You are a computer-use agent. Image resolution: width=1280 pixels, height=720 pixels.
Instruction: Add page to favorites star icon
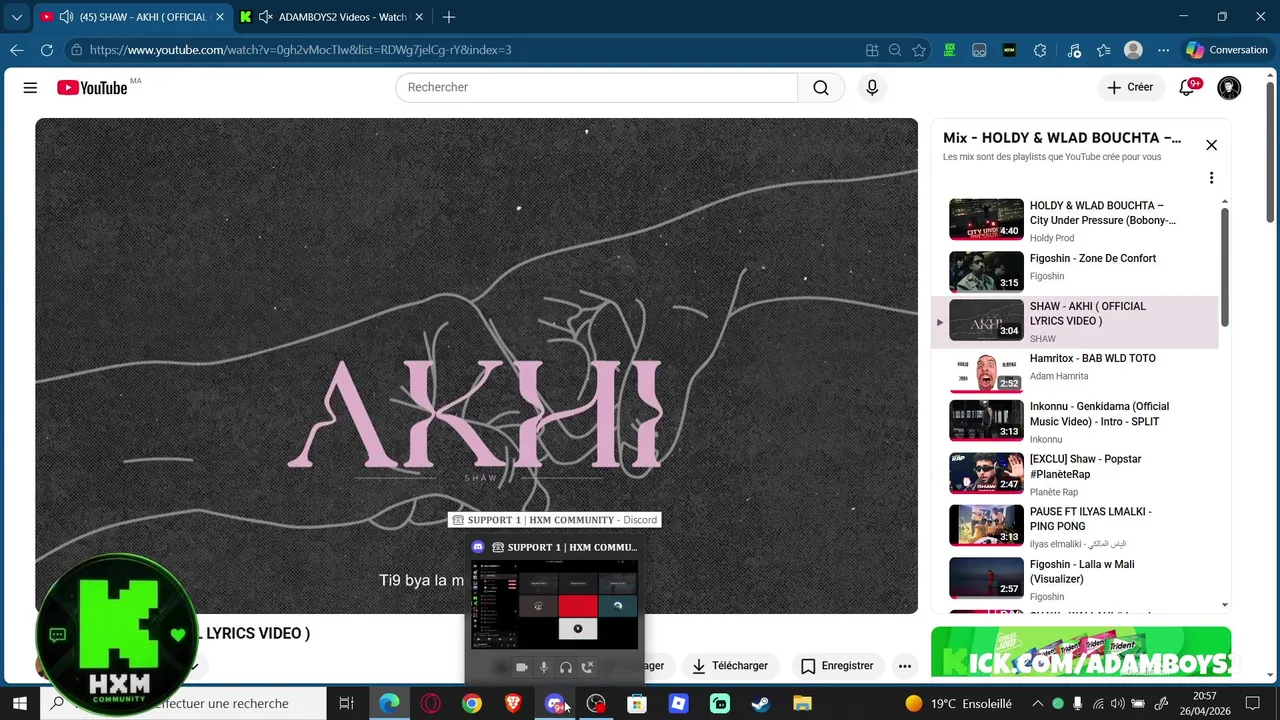click(919, 50)
